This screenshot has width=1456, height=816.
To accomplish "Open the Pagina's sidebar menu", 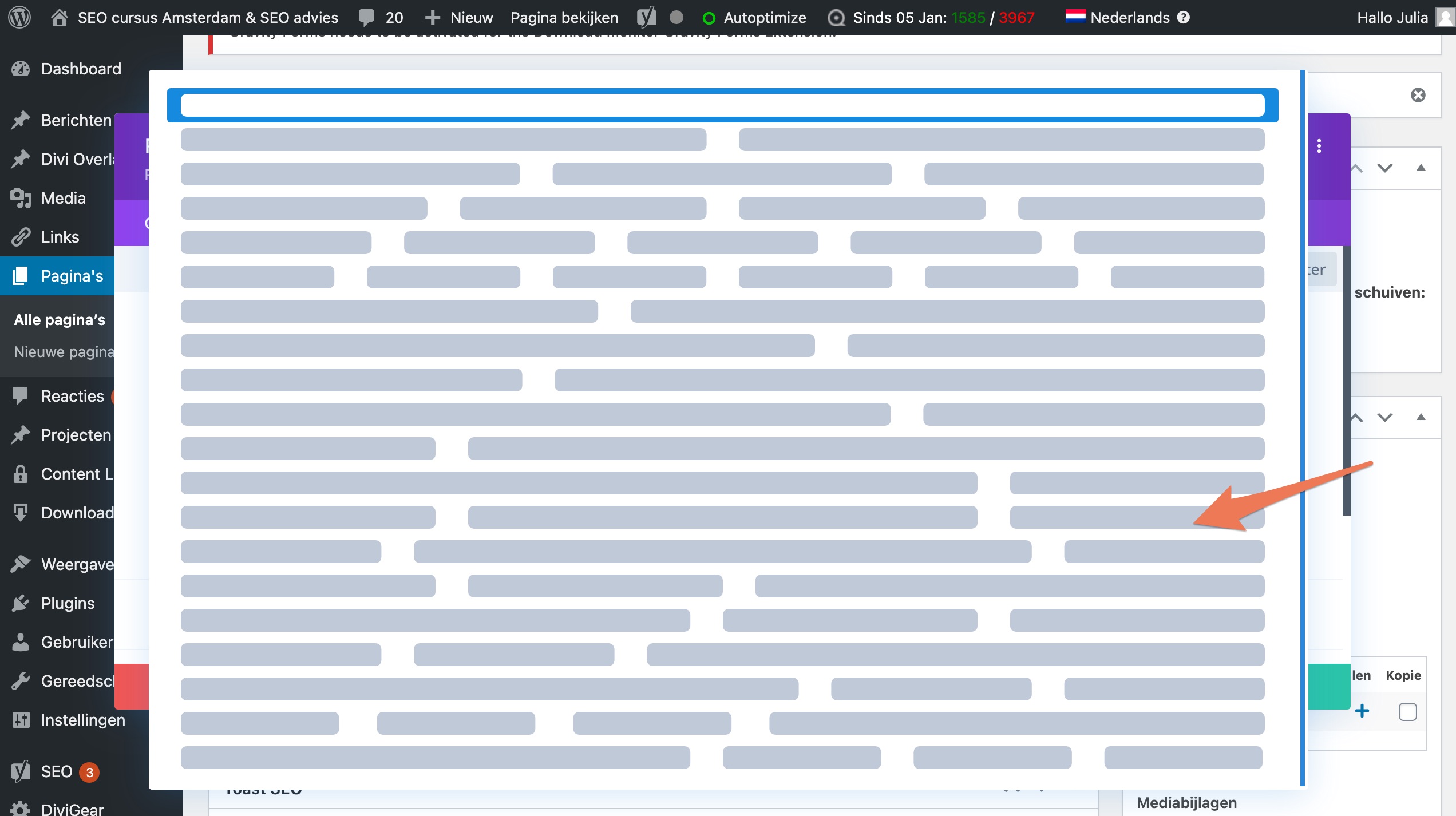I will [x=57, y=276].
